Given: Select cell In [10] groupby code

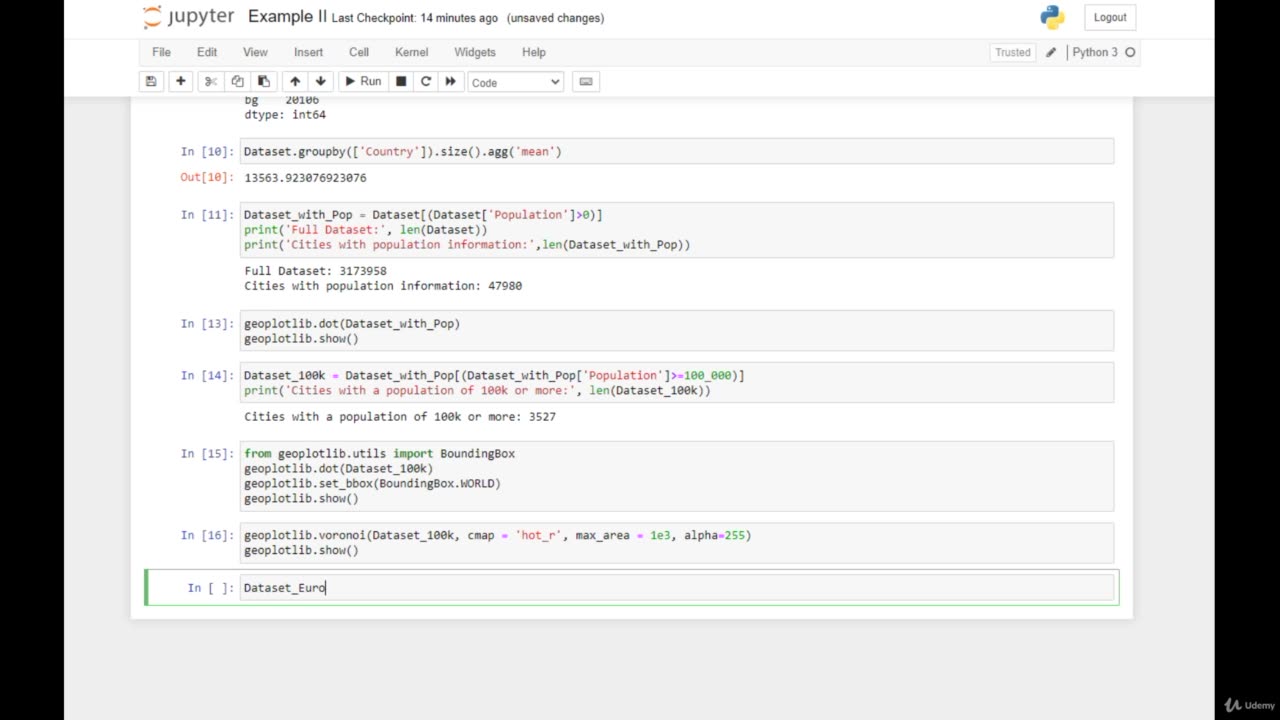Looking at the screenshot, I should click(x=677, y=151).
